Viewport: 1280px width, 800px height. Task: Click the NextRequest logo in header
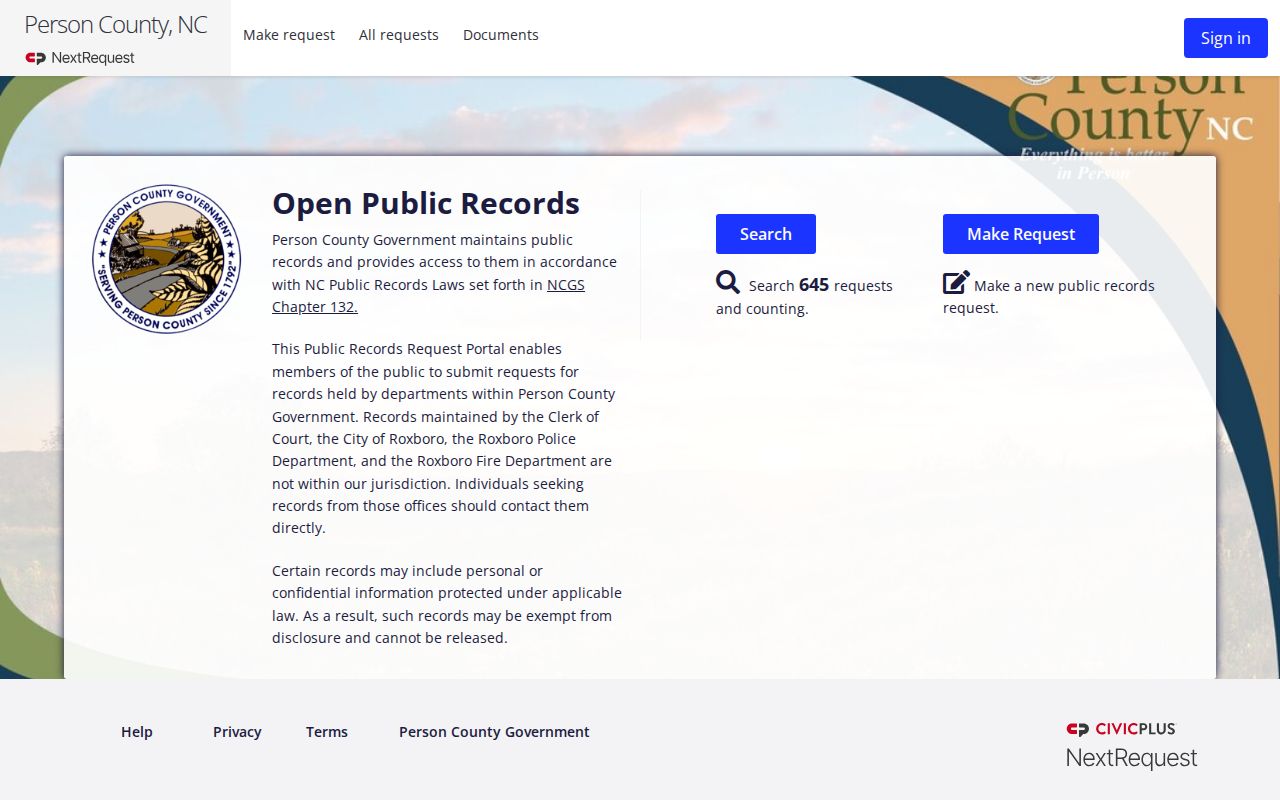click(80, 58)
